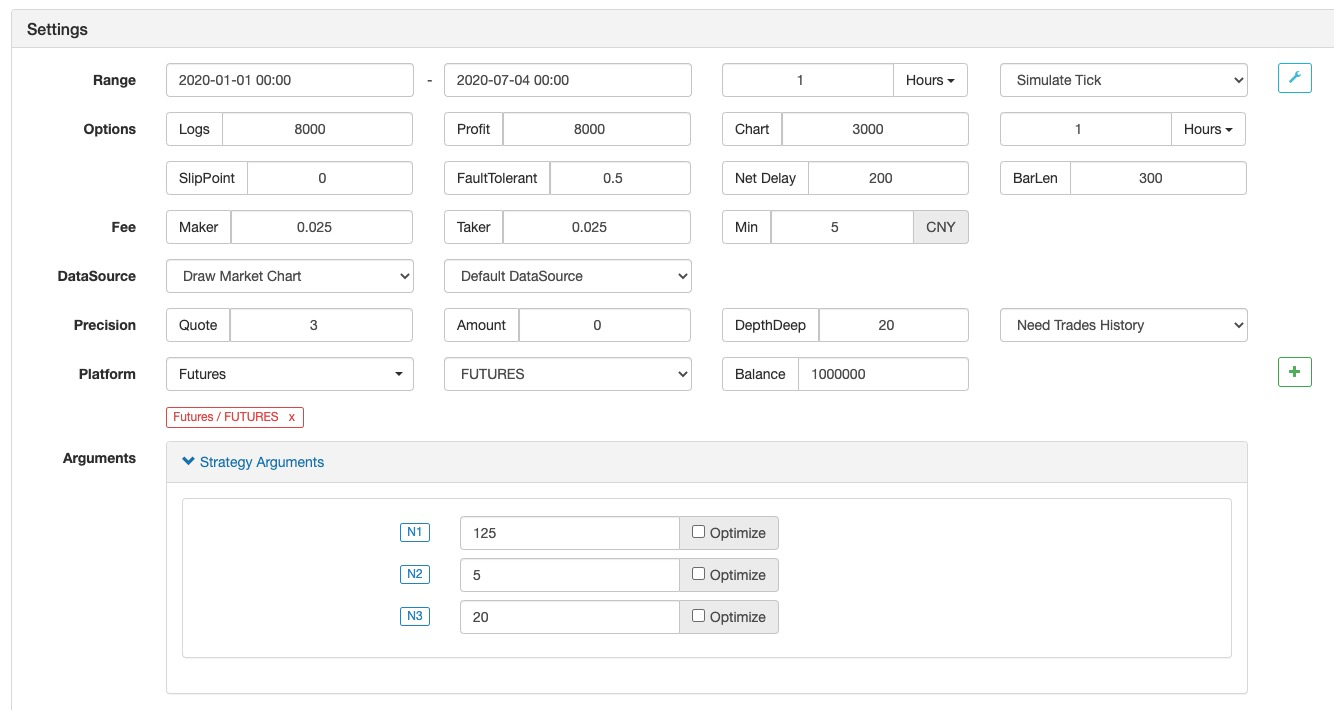Enable Optimize for N2
Screen dimensions: 1334x710
699,574
